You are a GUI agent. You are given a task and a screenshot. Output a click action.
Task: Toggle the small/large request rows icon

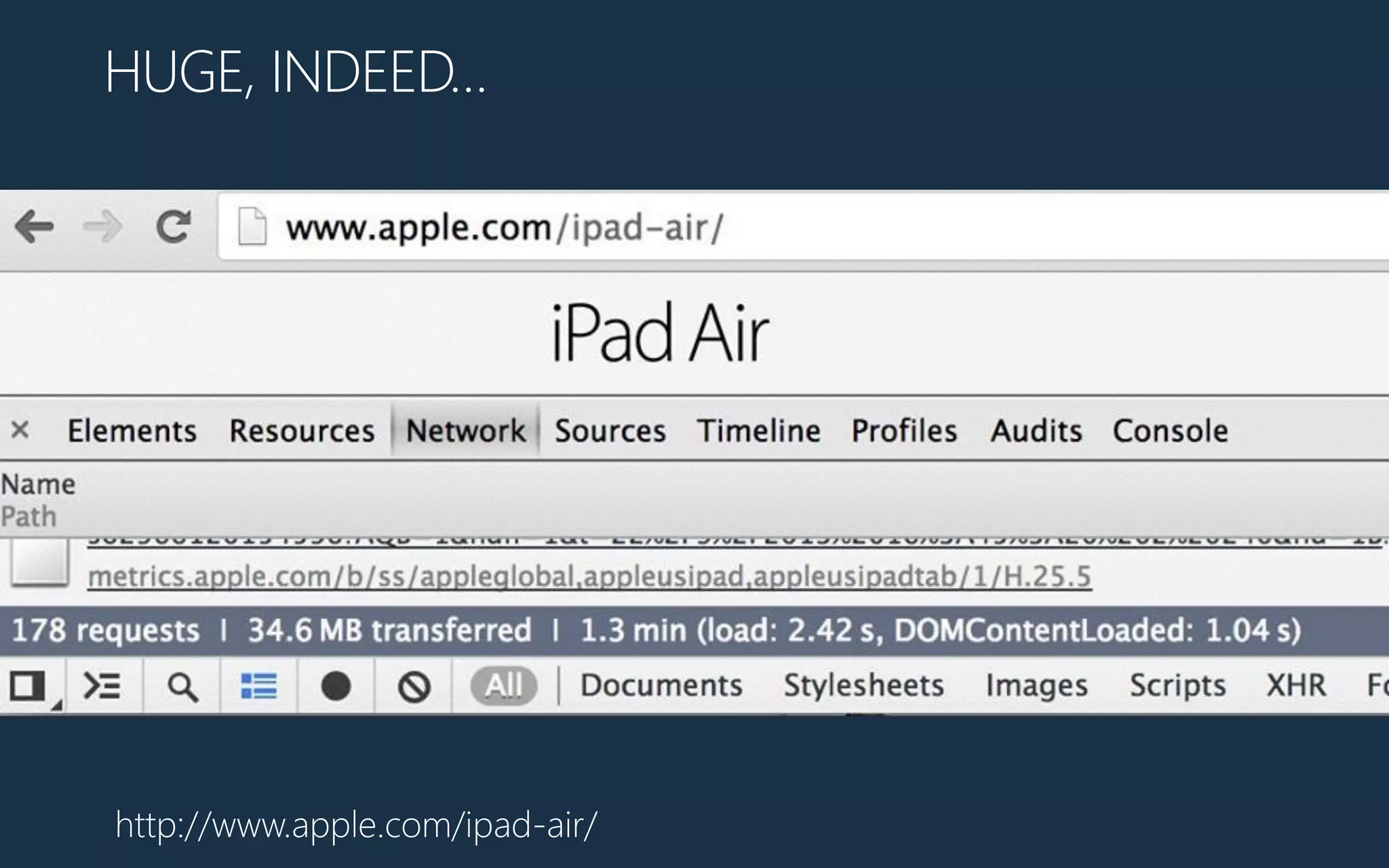pos(258,686)
